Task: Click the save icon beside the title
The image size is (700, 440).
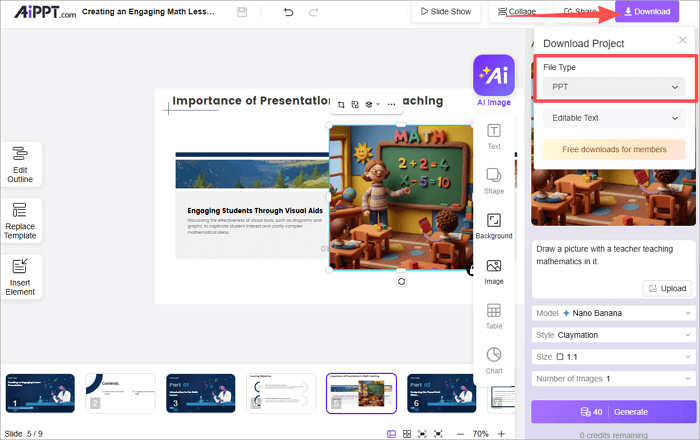Action: pyautogui.click(x=243, y=12)
